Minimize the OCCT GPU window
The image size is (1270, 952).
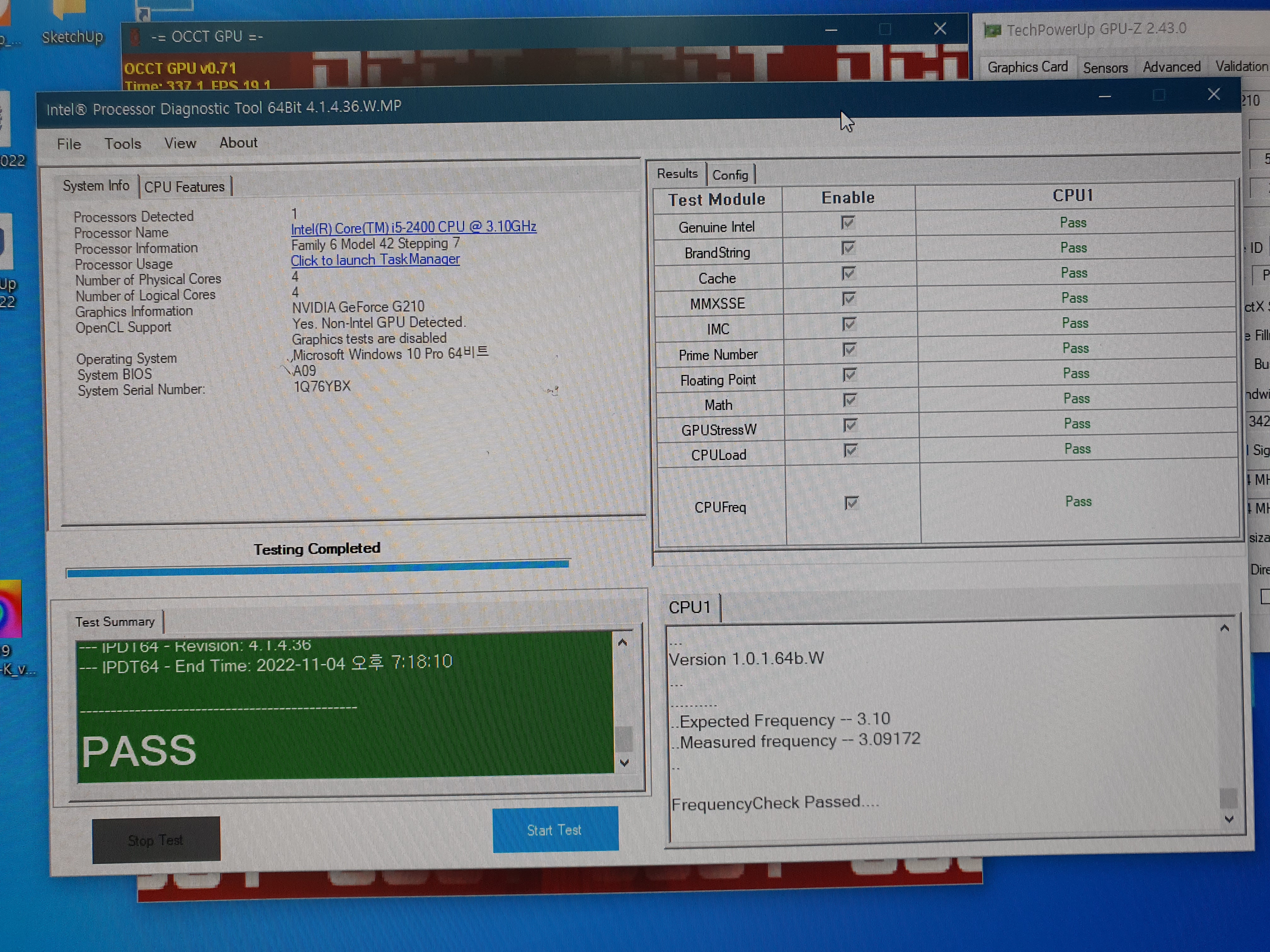point(831,31)
